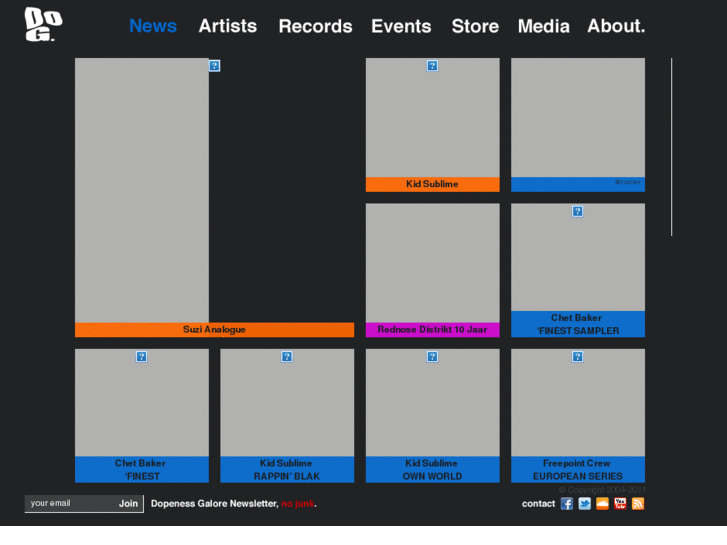The image size is (727, 545).
Task: Open Kid Sublime OWN WORLD caption
Action: tap(433, 469)
